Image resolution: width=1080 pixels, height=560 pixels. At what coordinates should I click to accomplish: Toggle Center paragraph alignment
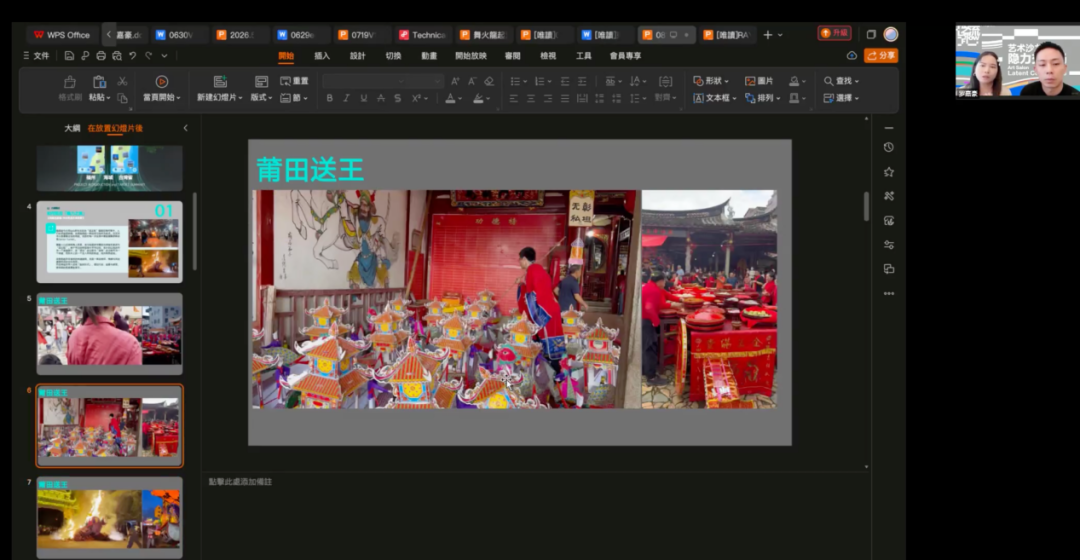point(530,98)
